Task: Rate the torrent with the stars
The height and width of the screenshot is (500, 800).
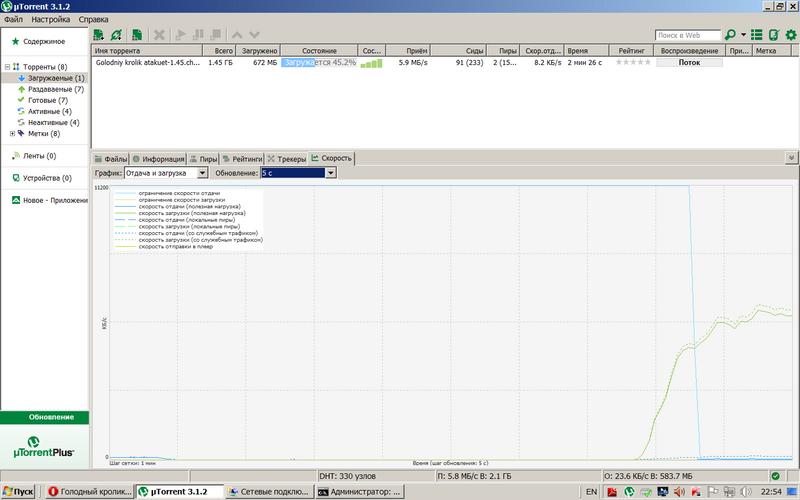Action: (633, 62)
